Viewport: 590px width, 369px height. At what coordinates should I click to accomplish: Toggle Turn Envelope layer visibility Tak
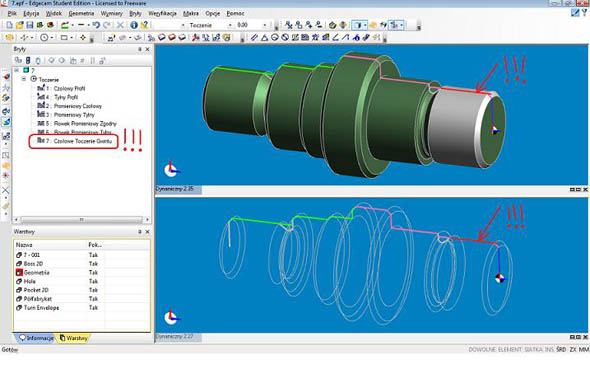click(x=93, y=308)
